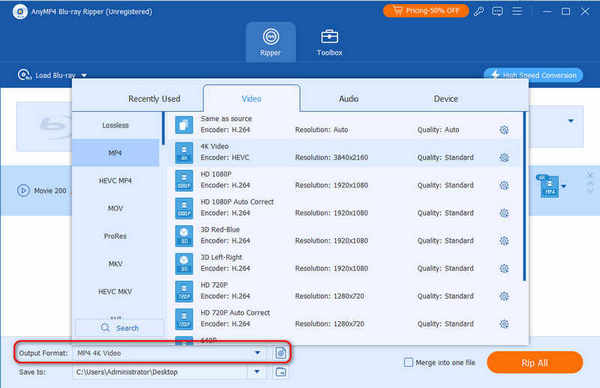Click the HD 720P format icon

[184, 291]
